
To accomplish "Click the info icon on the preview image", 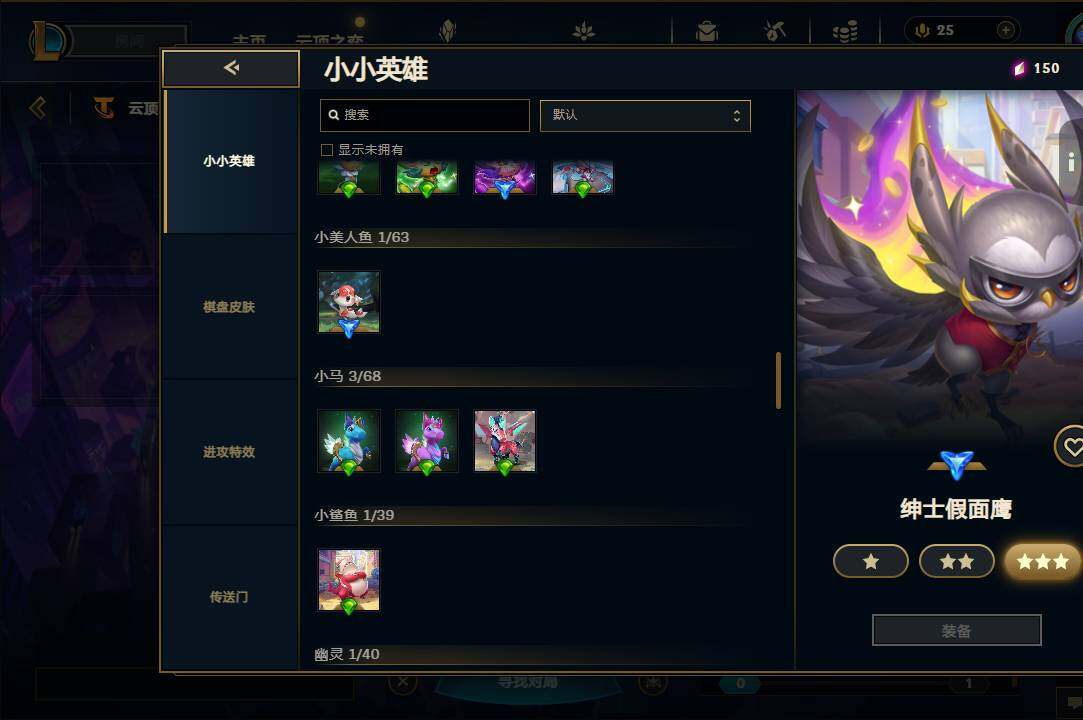I will click(x=1071, y=162).
